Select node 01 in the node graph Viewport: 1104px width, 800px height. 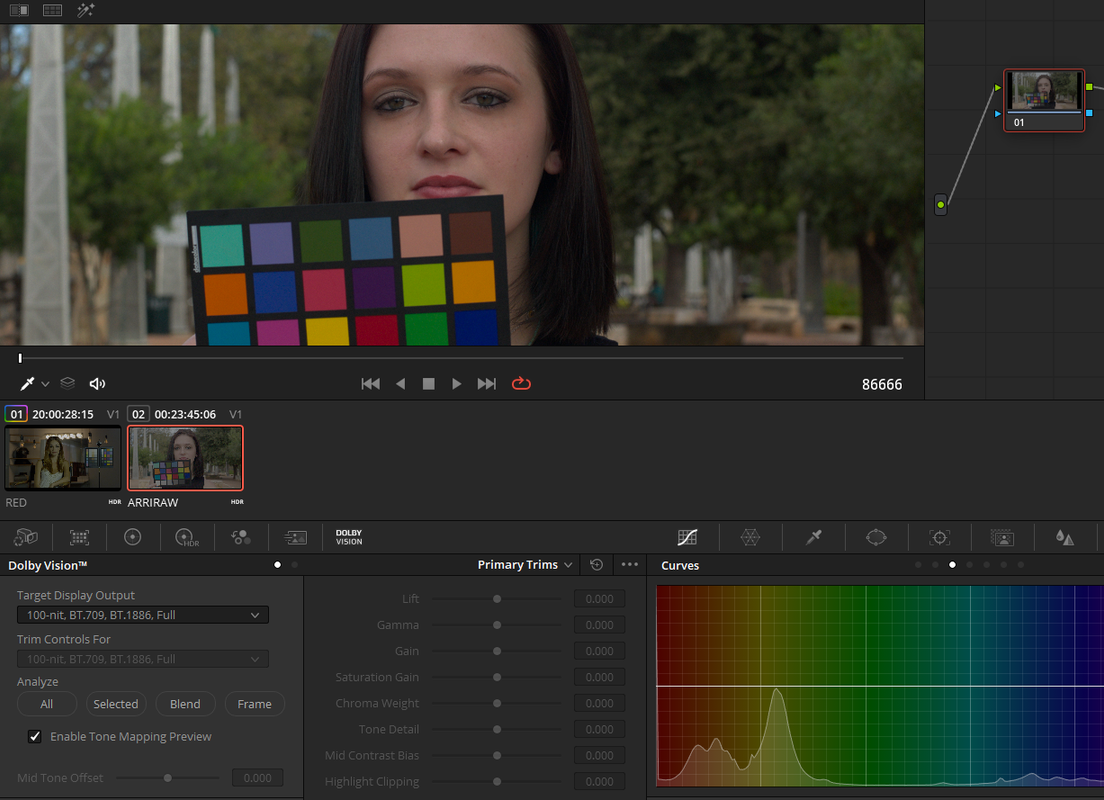pyautogui.click(x=1043, y=100)
